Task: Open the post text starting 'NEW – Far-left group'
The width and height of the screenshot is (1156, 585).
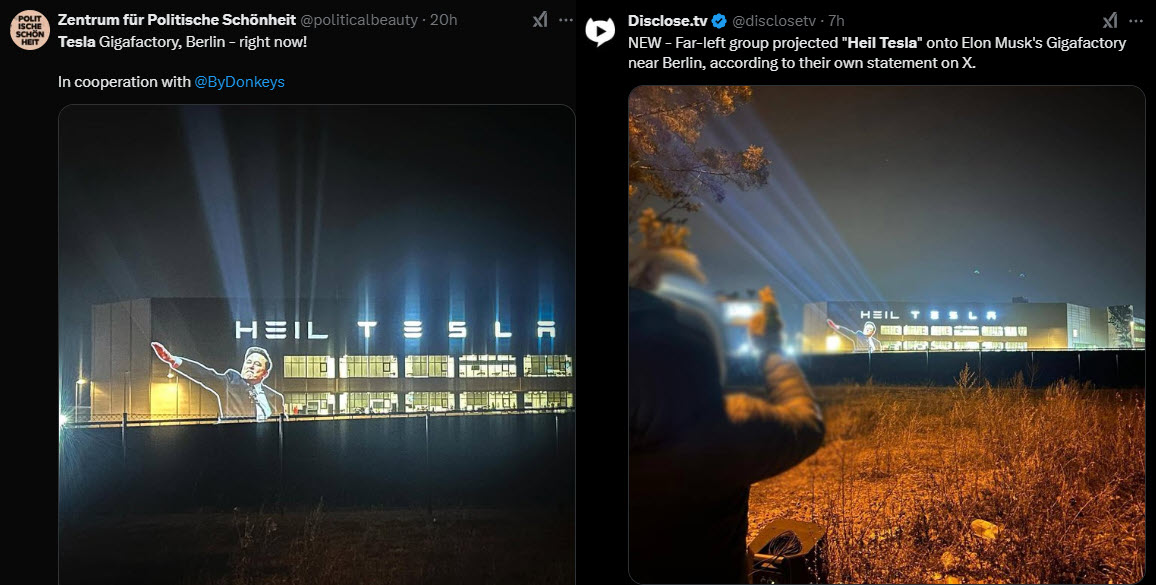Action: coord(877,52)
